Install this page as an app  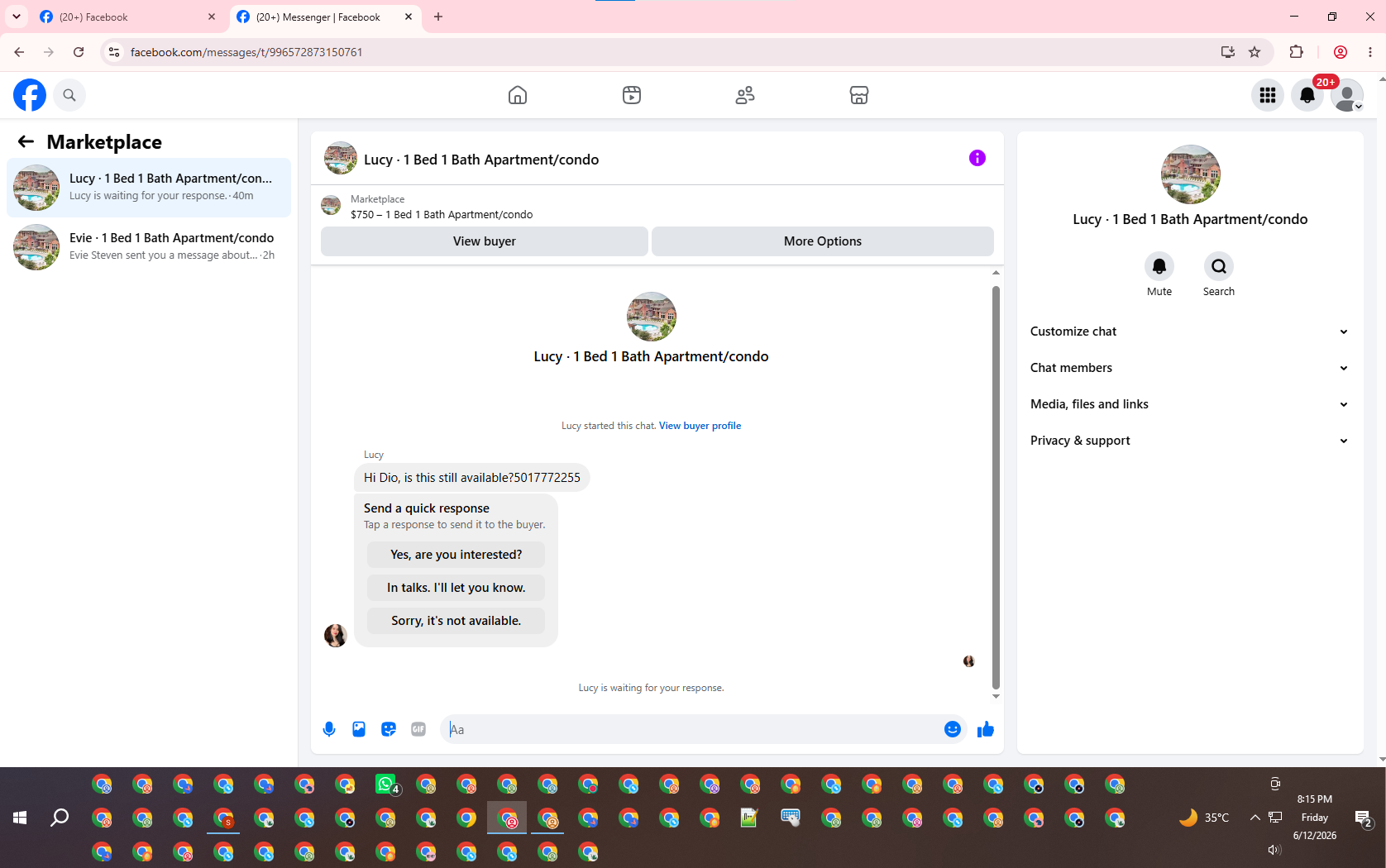1228,52
